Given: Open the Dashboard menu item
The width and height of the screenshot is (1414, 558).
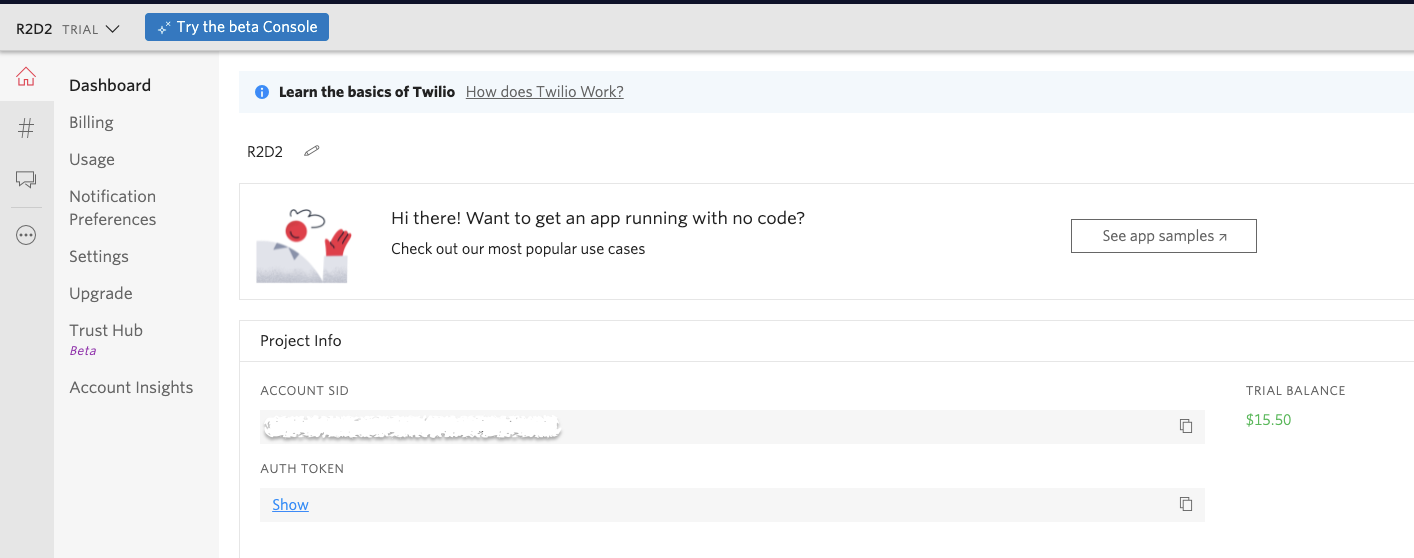Looking at the screenshot, I should point(110,85).
